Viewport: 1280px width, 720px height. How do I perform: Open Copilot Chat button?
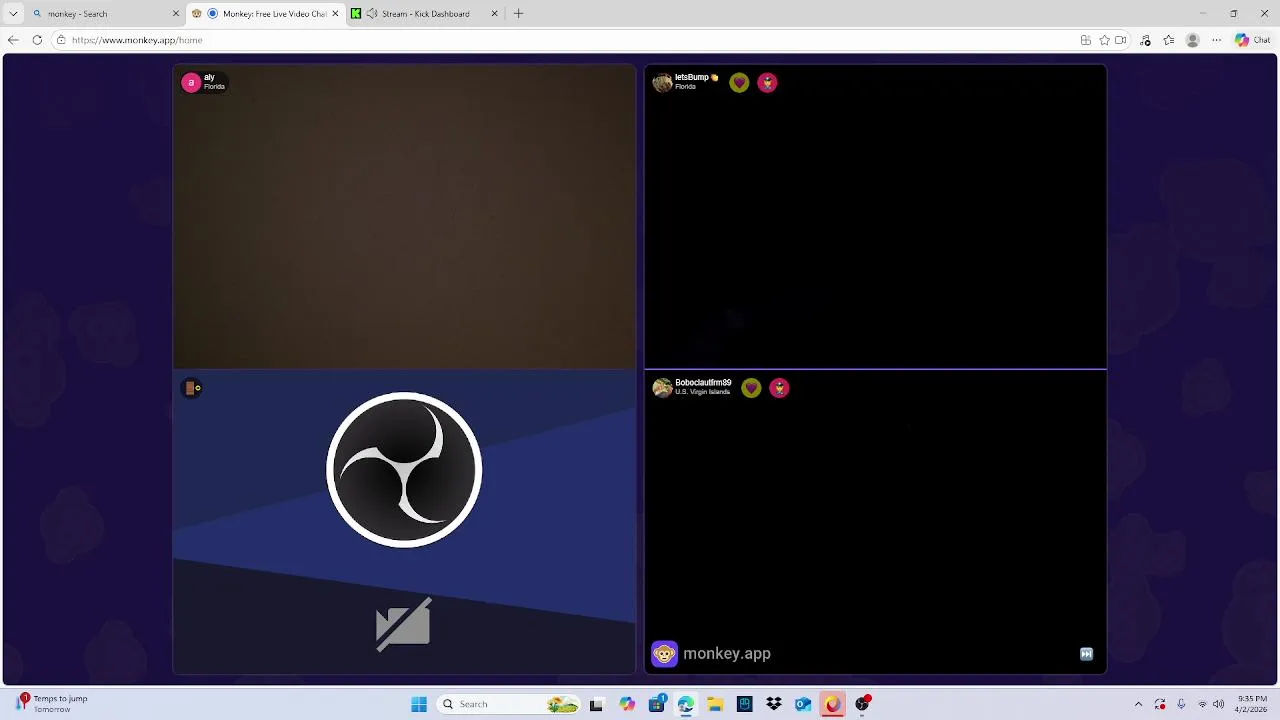click(1252, 40)
